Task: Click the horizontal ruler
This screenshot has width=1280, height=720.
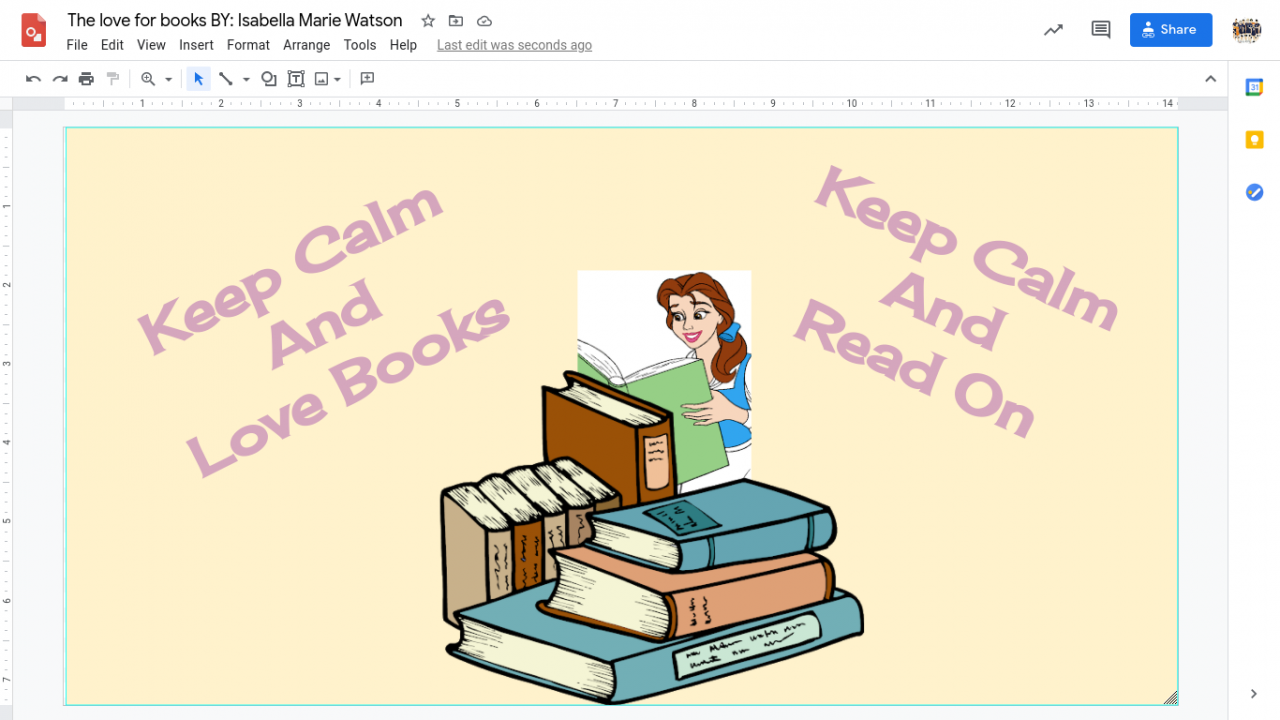Action: point(620,103)
